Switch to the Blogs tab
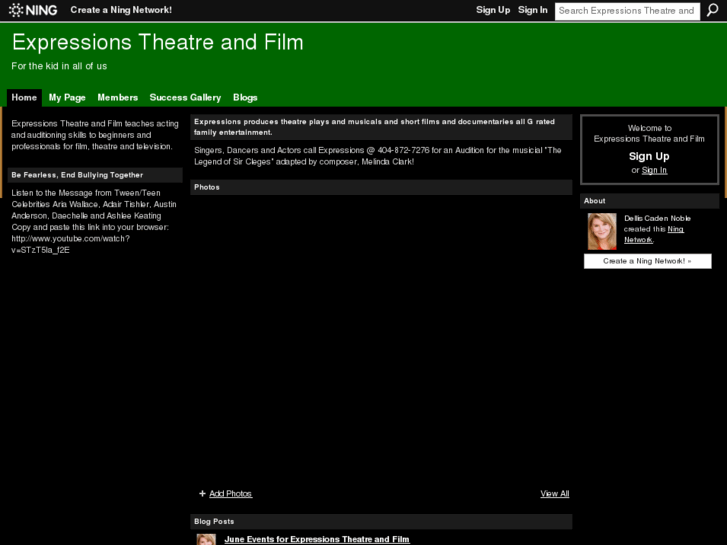Viewport: 727px width, 545px height. pyautogui.click(x=245, y=97)
